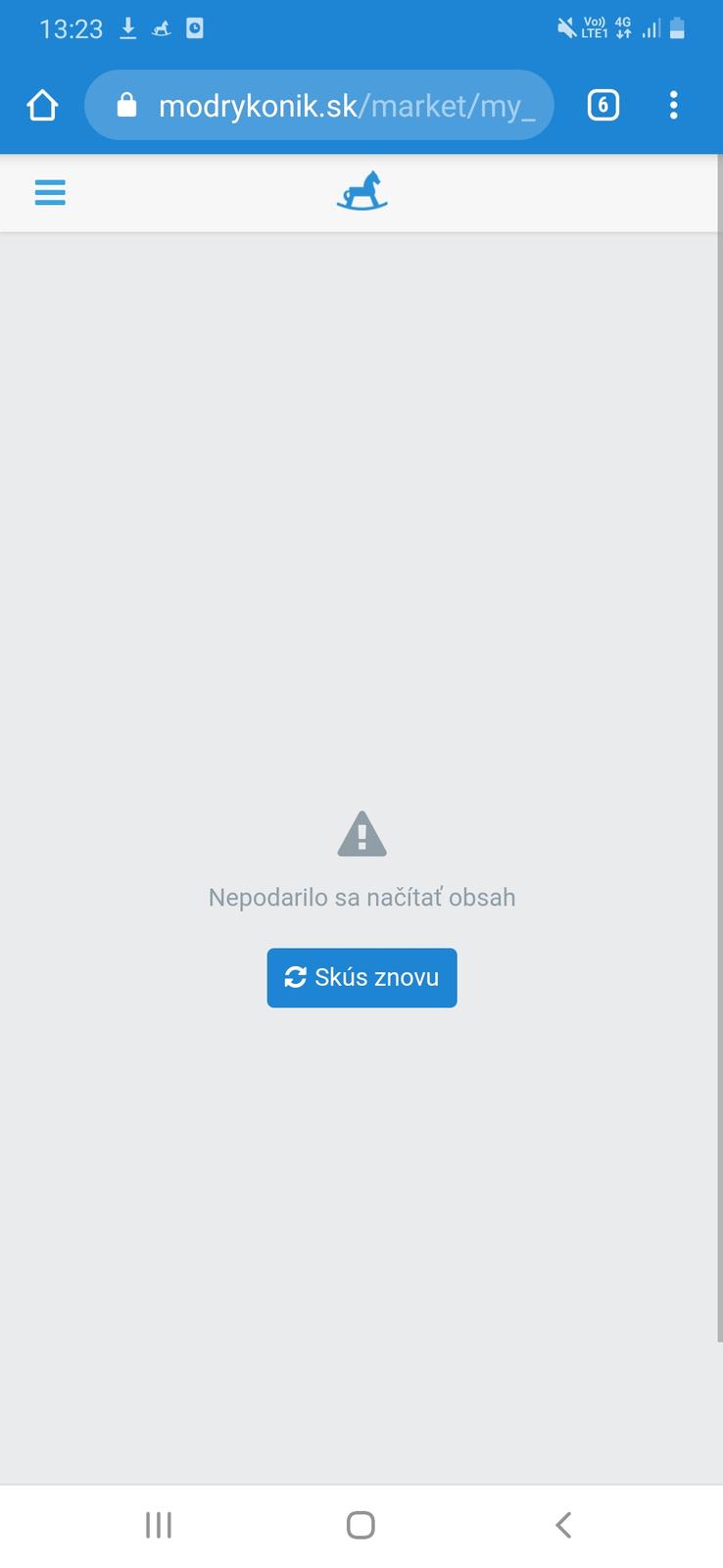
Task: Tap the rocking horse notification icon in status bar
Action: click(162, 29)
